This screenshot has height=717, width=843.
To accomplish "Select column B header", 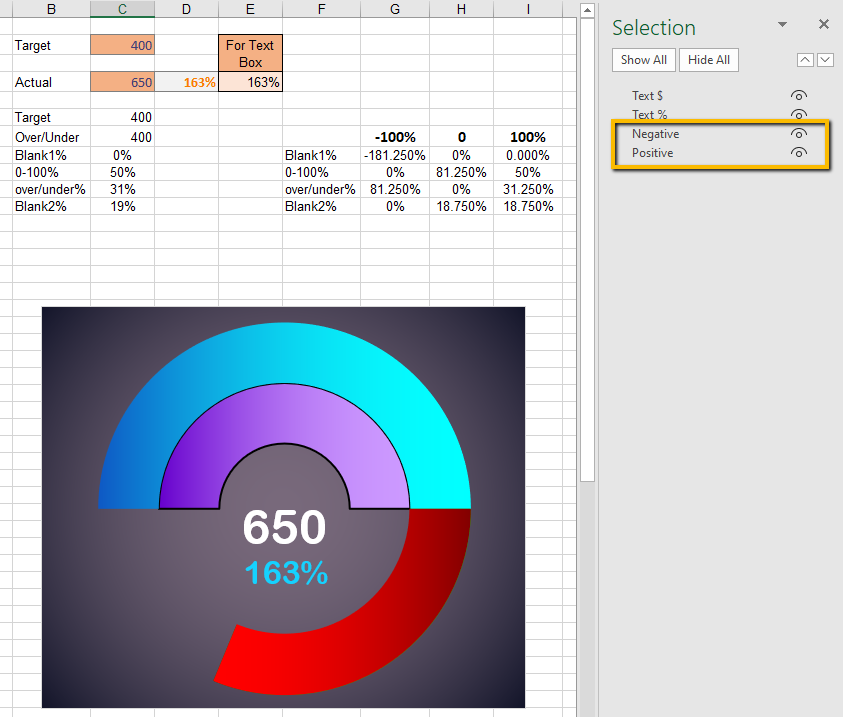I will click(51, 9).
